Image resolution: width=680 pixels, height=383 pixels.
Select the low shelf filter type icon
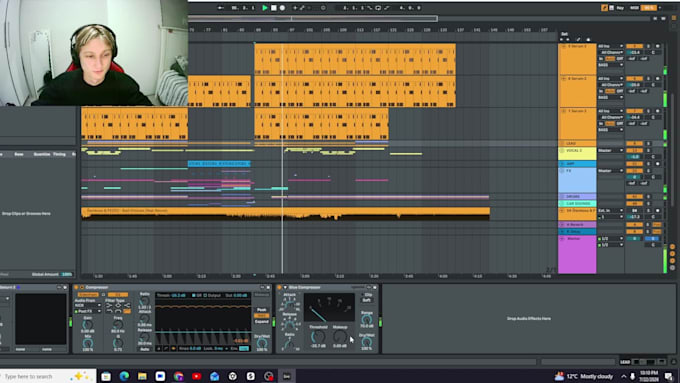pyautogui.click(x=109, y=305)
